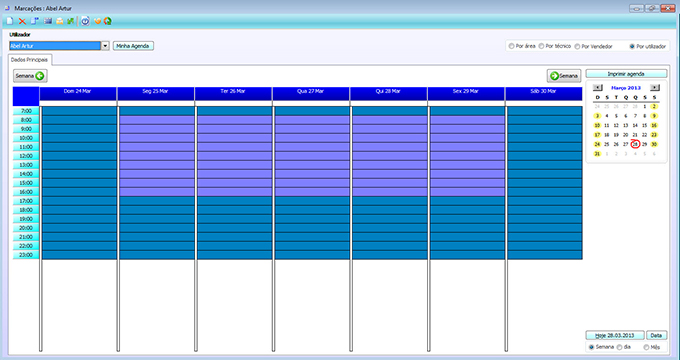The width and height of the screenshot is (680, 360).
Task: Select day 9 in the mini calendar
Action: point(654,116)
